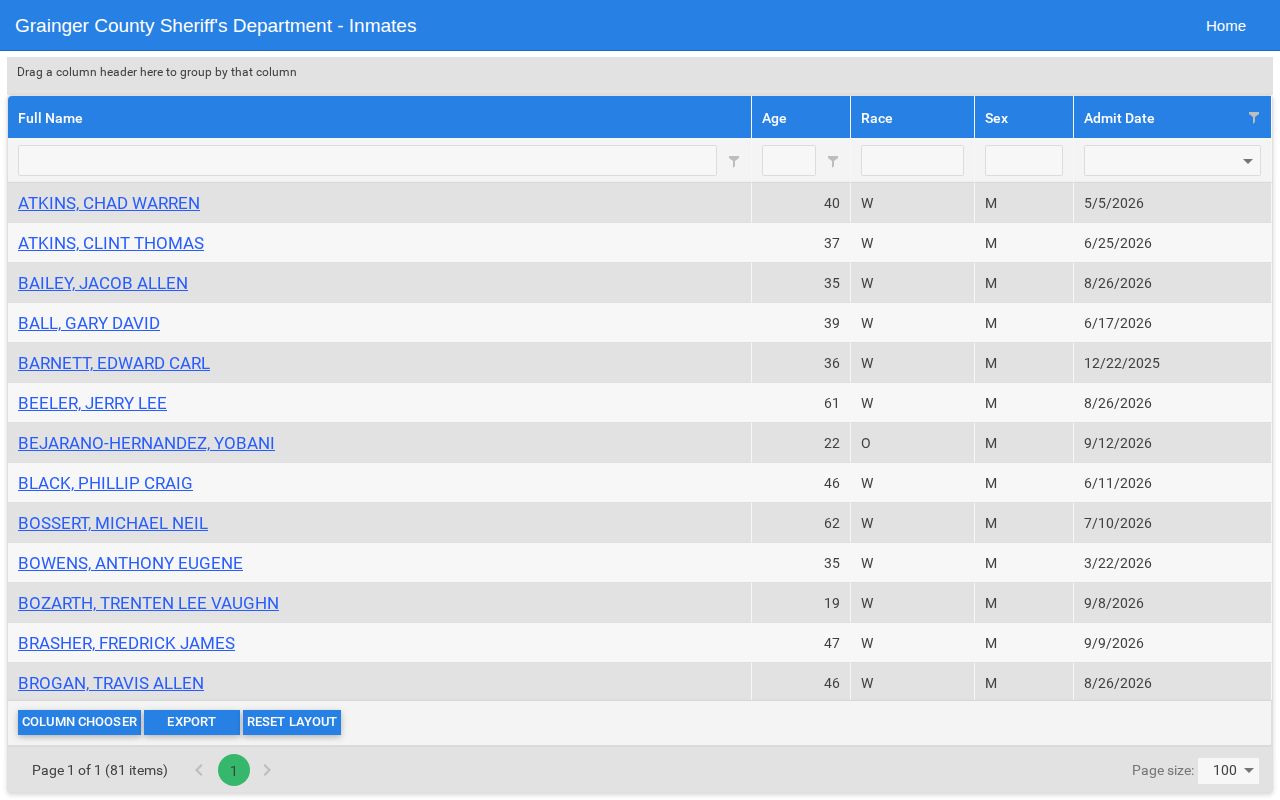The width and height of the screenshot is (1280, 800).
Task: Select page 1 in the pager
Action: tap(234, 770)
